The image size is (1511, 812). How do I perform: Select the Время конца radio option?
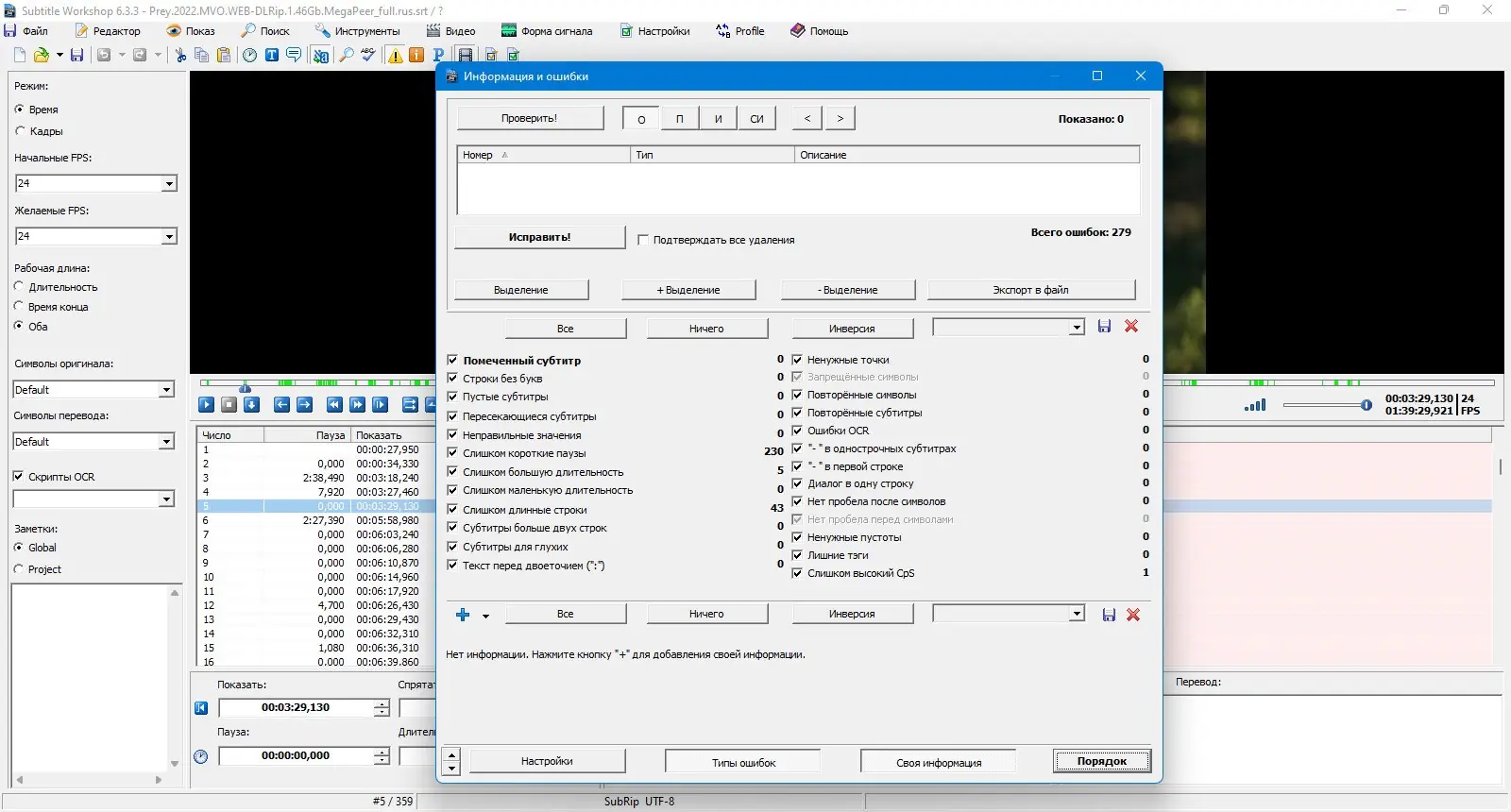[x=19, y=306]
